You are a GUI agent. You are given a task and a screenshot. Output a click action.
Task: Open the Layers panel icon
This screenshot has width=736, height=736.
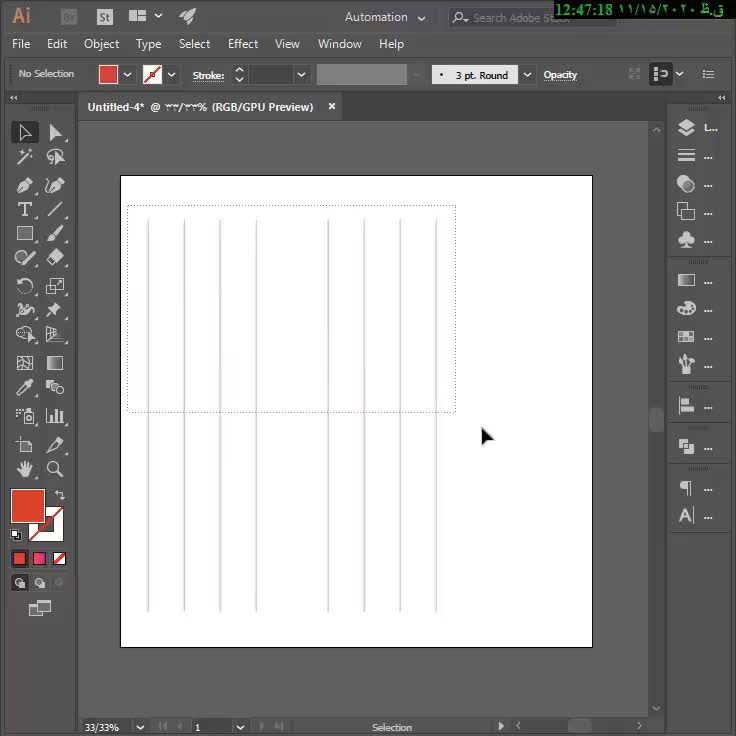686,128
